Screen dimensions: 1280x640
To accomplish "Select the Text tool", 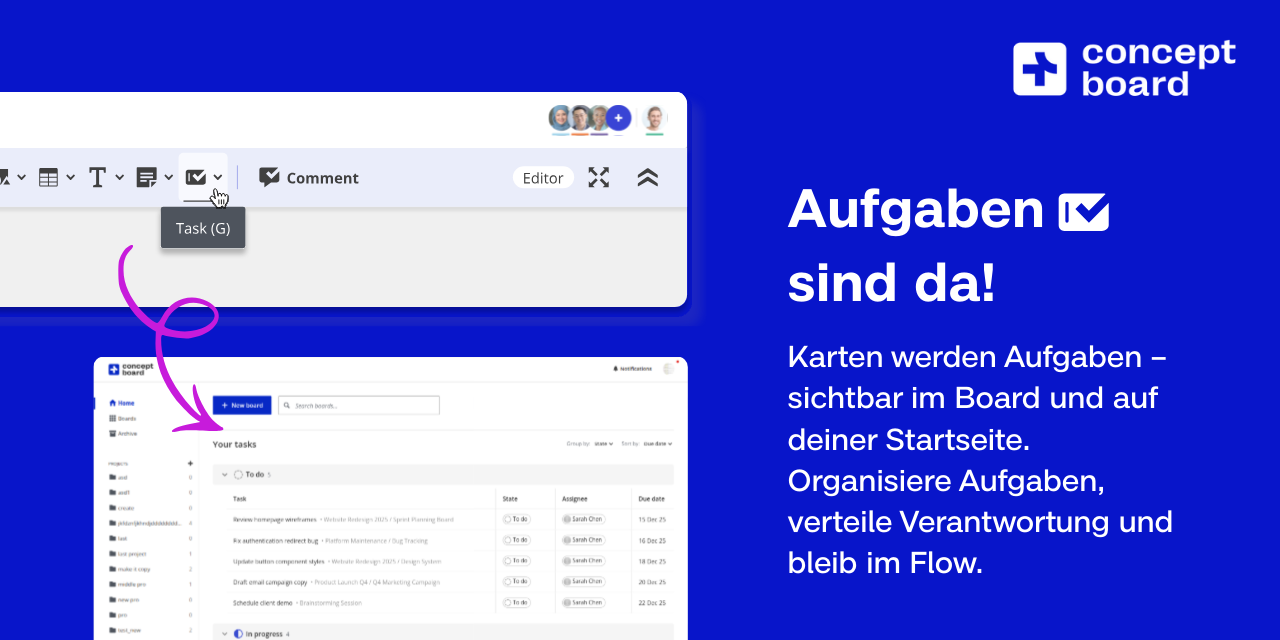I will coord(97,175).
